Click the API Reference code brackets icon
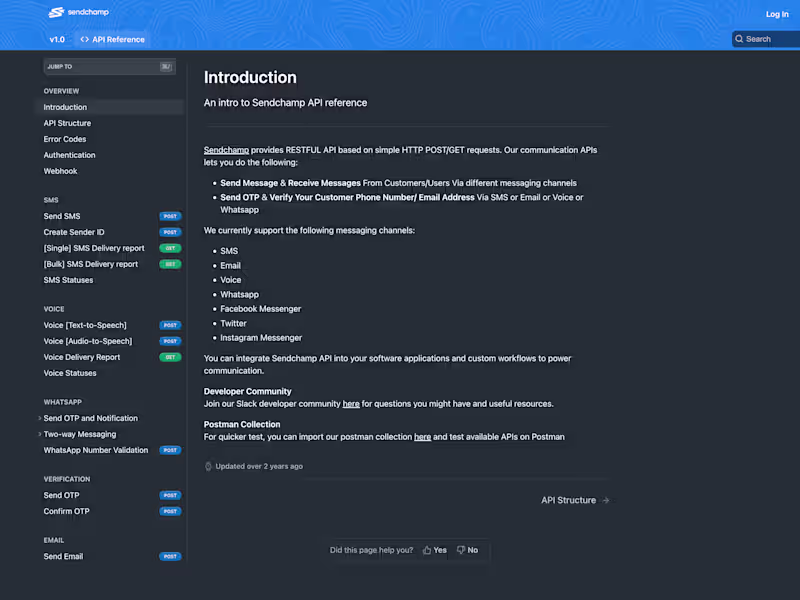The image size is (800, 600). [x=84, y=40]
